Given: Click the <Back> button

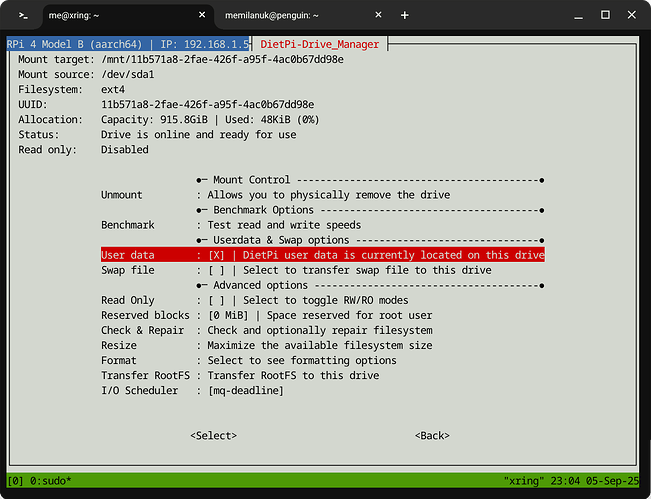Looking at the screenshot, I should pos(432,435).
